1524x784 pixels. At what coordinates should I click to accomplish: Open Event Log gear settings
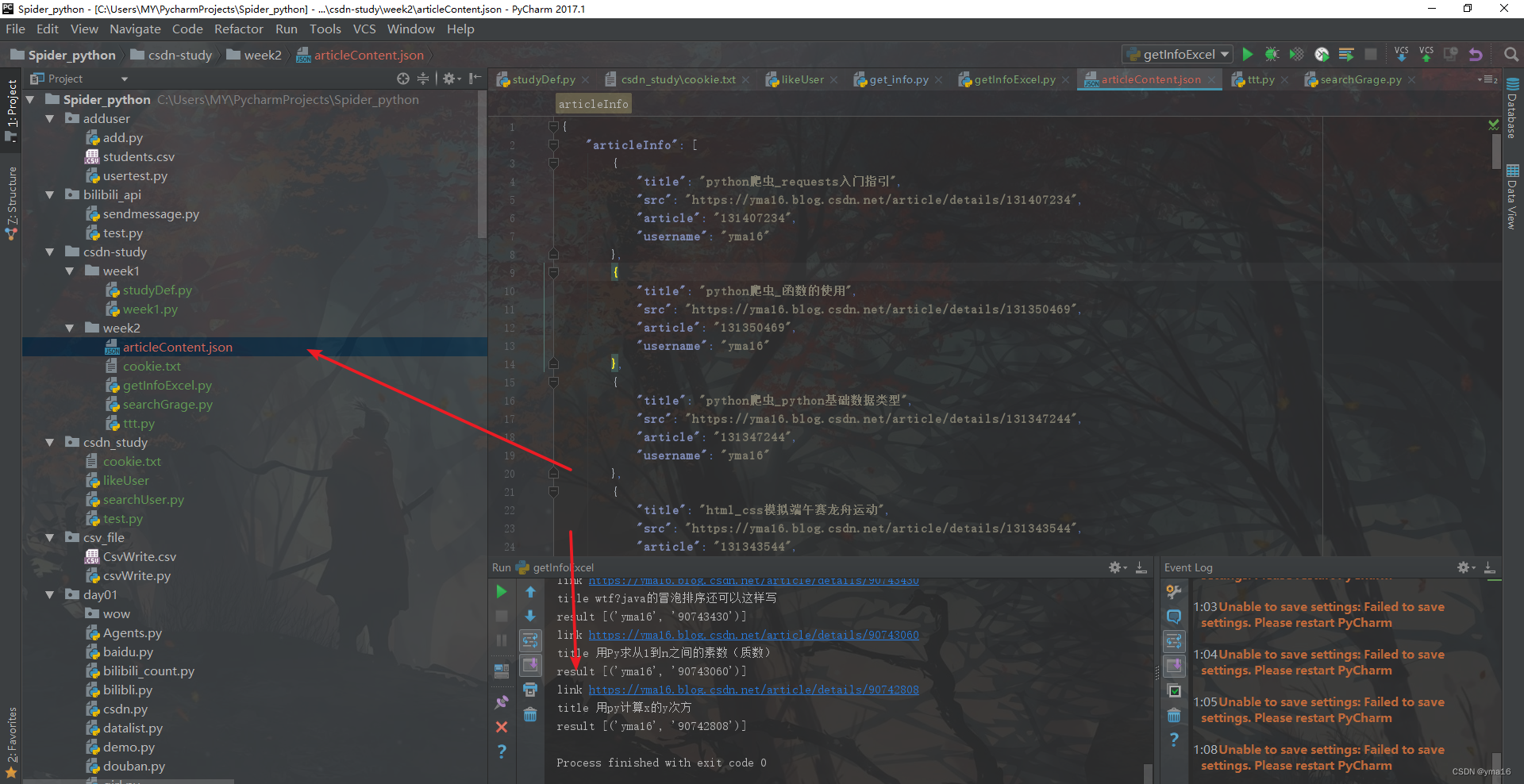(x=1465, y=567)
